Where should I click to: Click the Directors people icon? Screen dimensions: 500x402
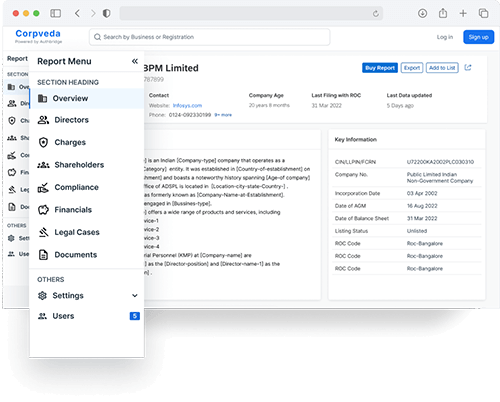[x=43, y=120]
